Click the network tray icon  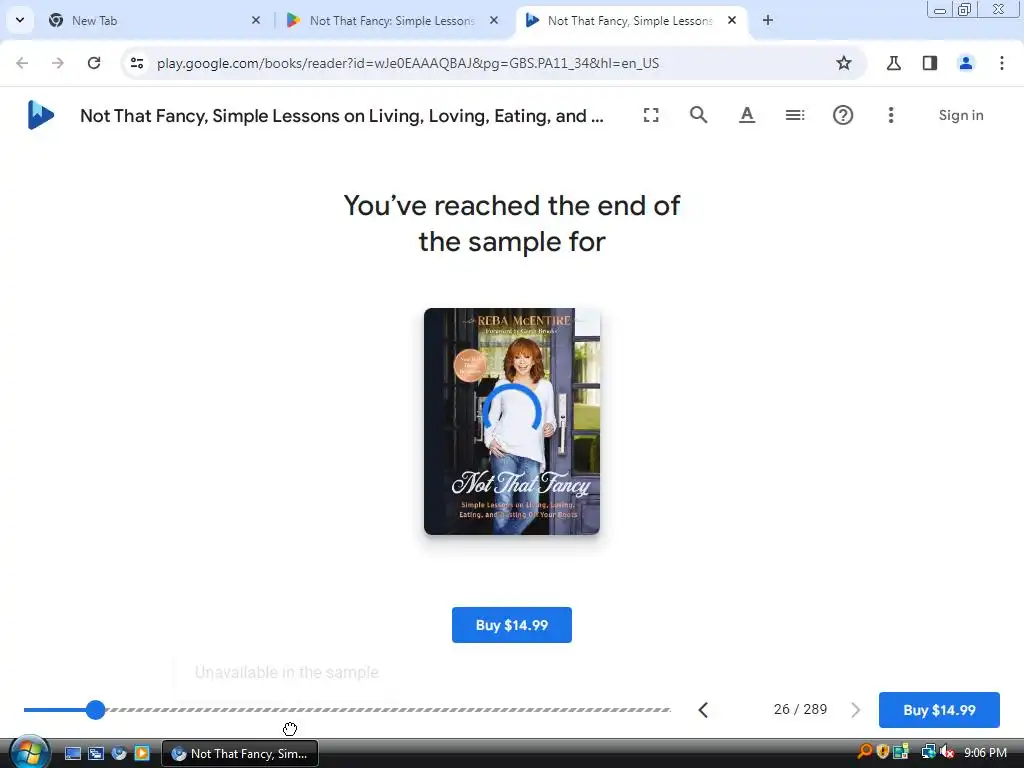click(928, 752)
